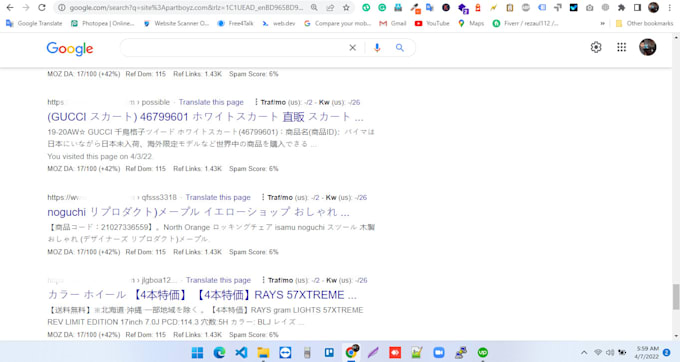Open Trello from taskbar
The image size is (680, 362).
[329, 352]
